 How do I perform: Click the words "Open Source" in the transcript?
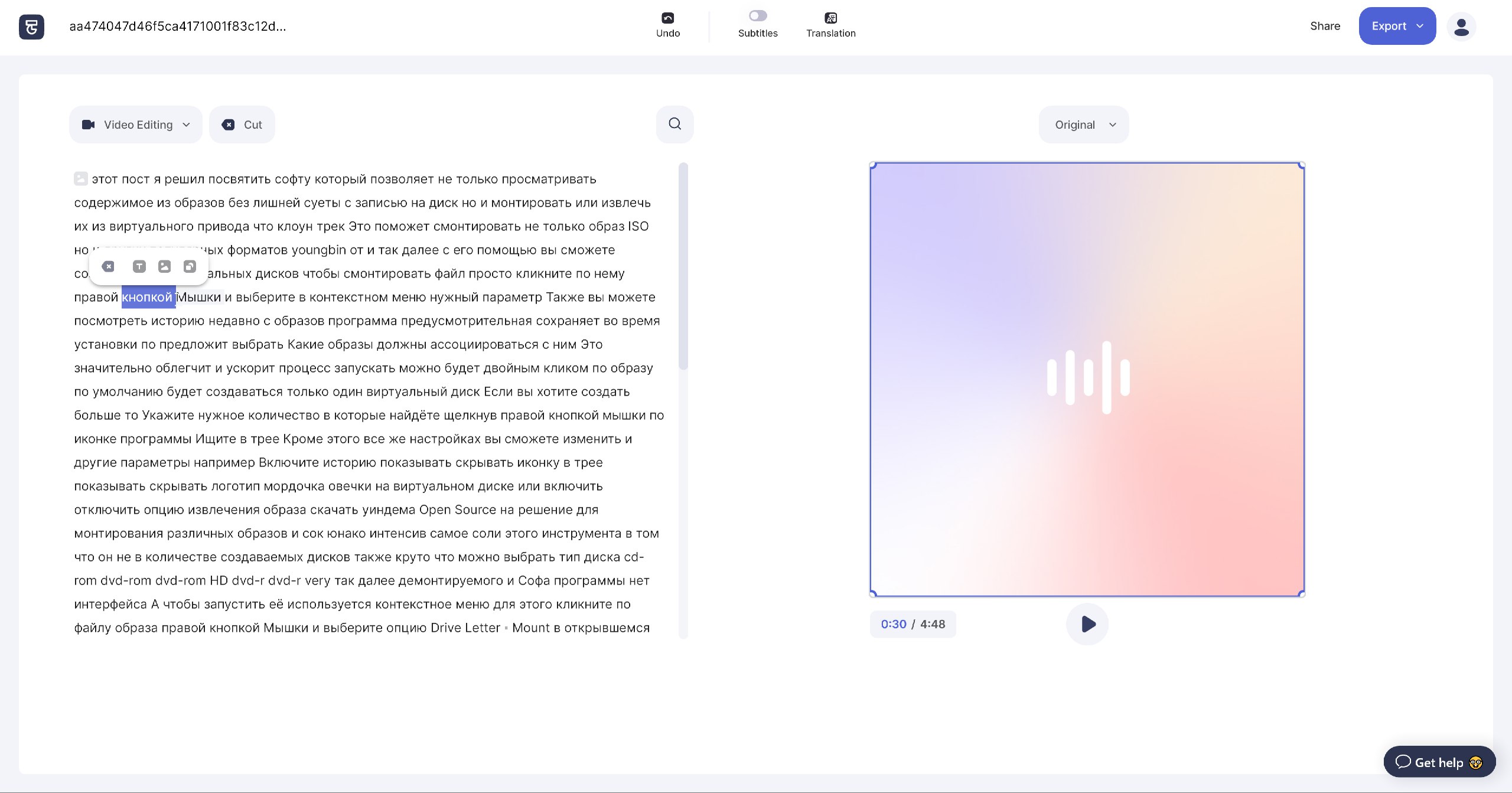[458, 510]
